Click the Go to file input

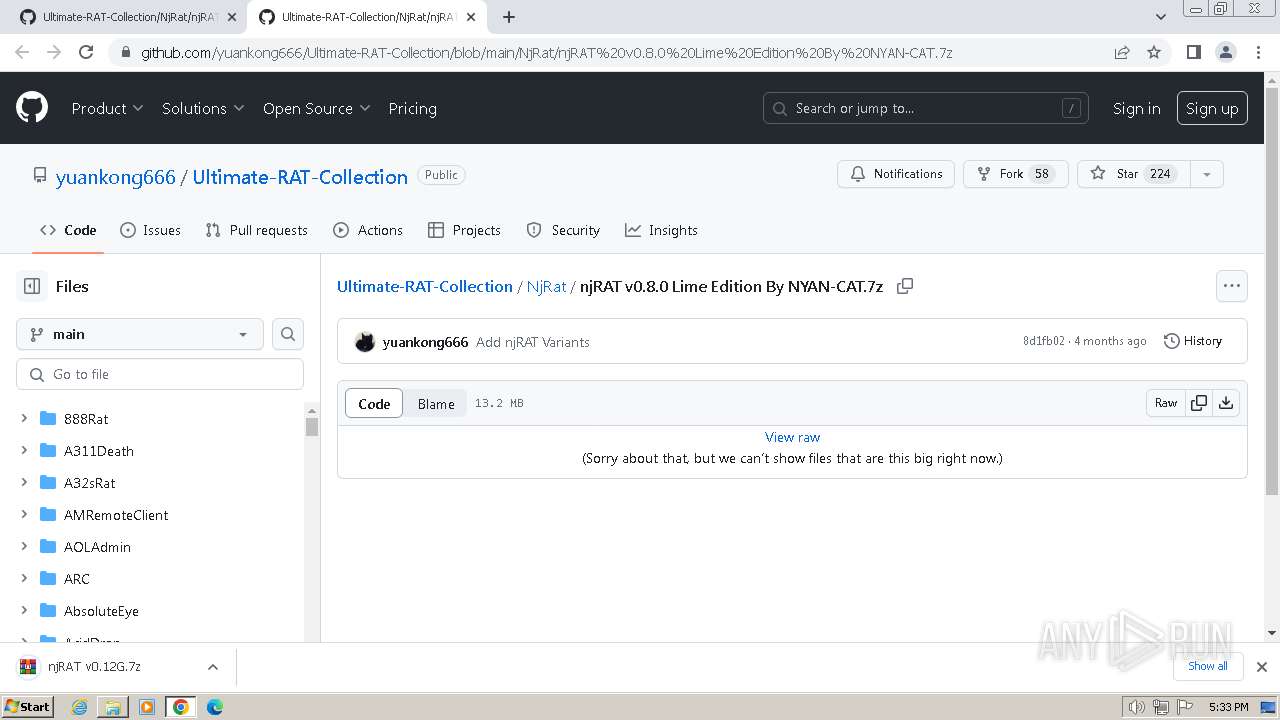(x=160, y=374)
